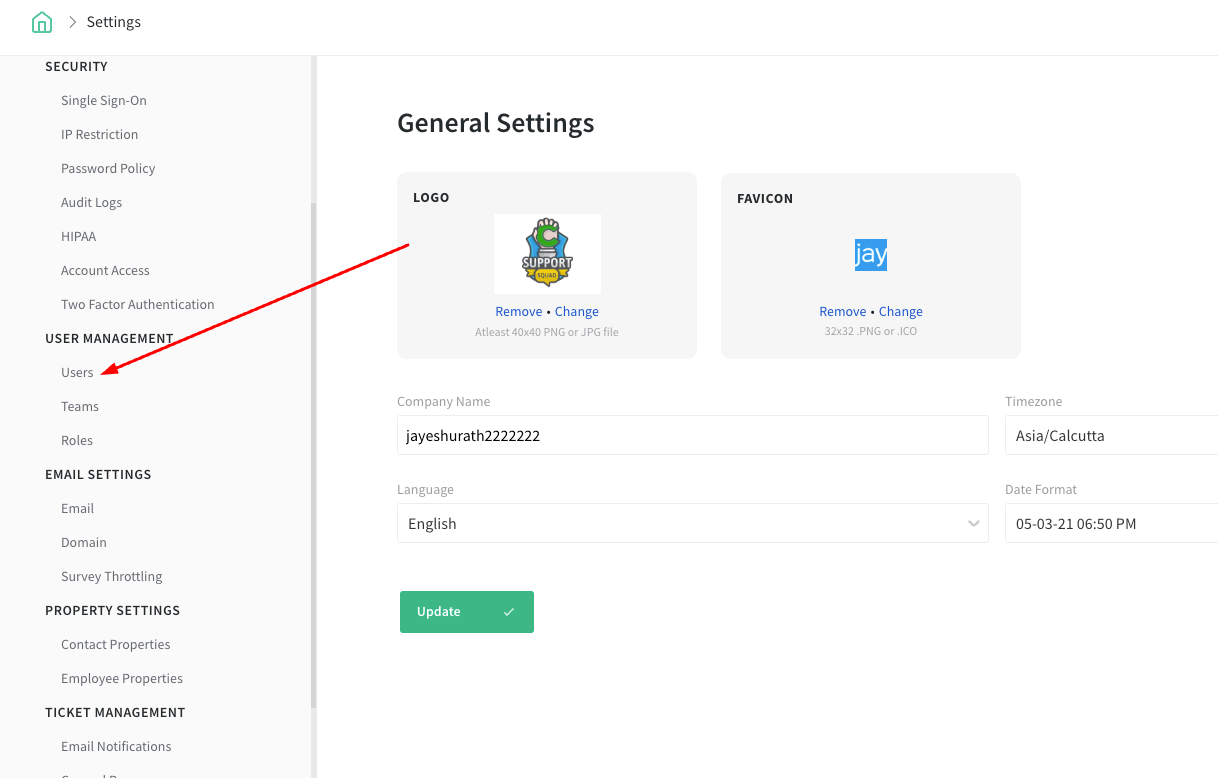
Task: Open Domain under Email Settings
Action: [x=84, y=542]
